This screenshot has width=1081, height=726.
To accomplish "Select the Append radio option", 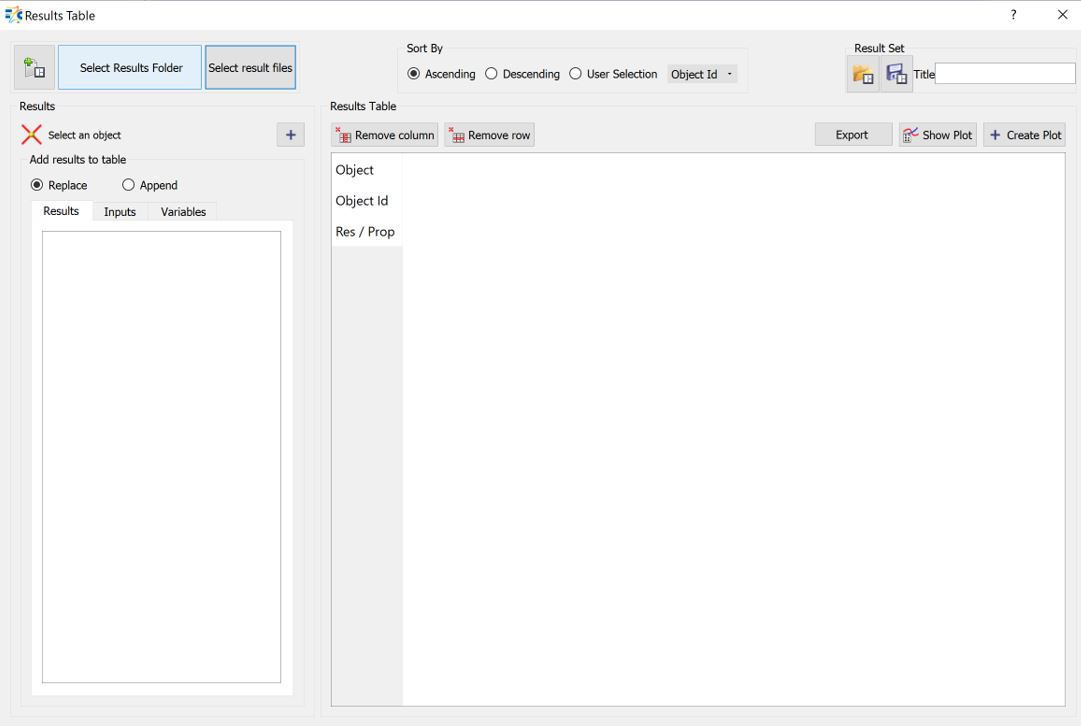I will (128, 185).
